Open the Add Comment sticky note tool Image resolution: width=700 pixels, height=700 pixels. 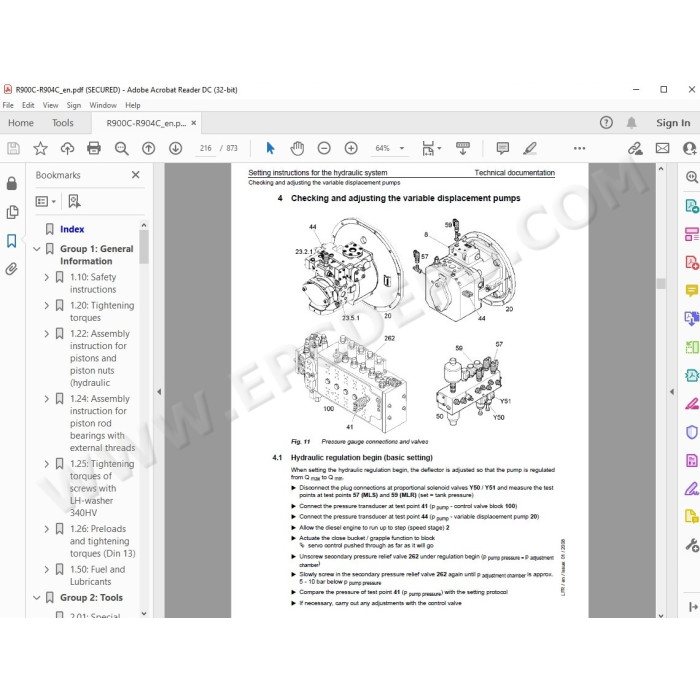[x=503, y=148]
